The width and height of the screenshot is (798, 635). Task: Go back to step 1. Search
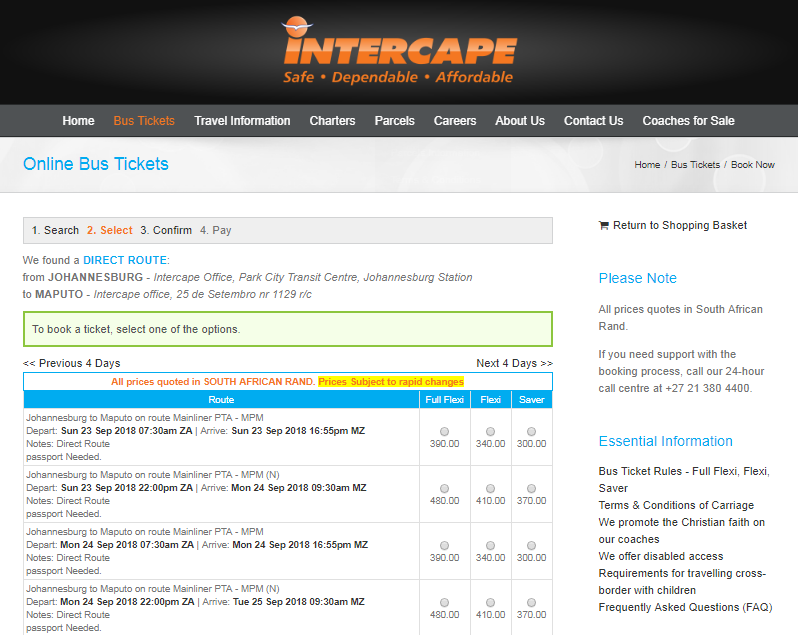point(55,230)
